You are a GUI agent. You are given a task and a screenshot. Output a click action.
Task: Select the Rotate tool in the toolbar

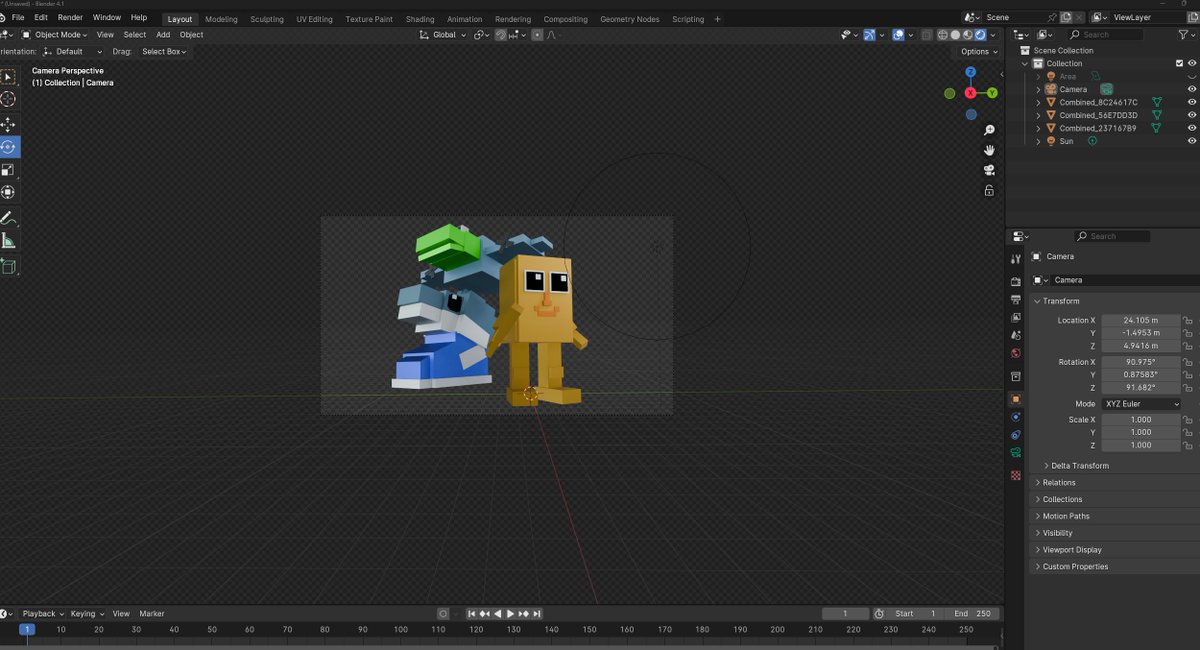(x=8, y=146)
